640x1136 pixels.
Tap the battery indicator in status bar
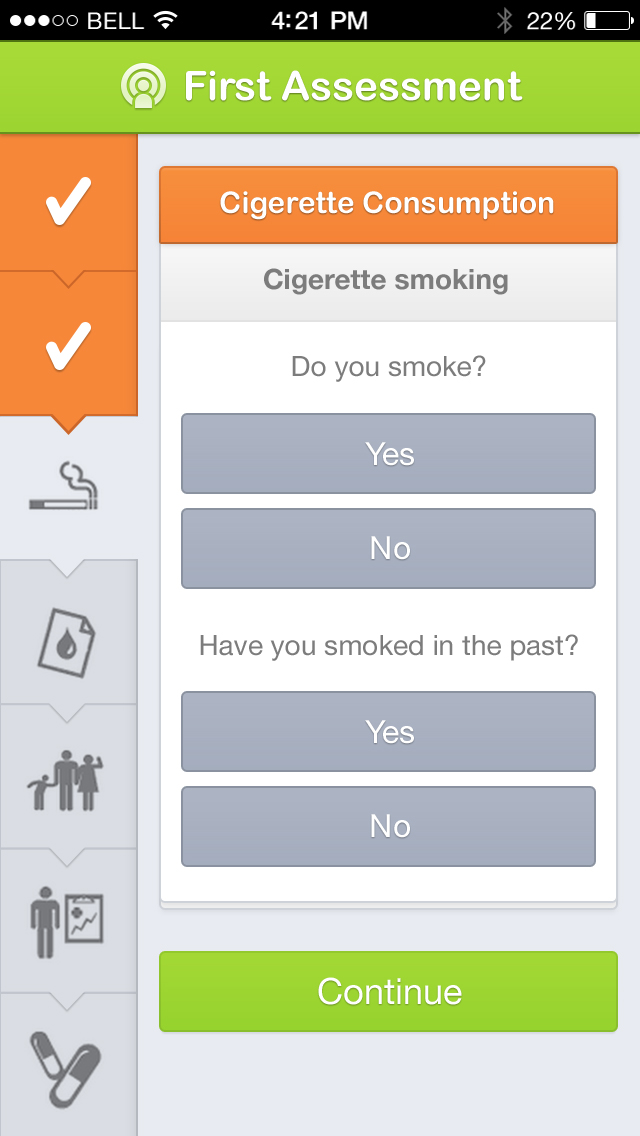pyautogui.click(x=604, y=20)
